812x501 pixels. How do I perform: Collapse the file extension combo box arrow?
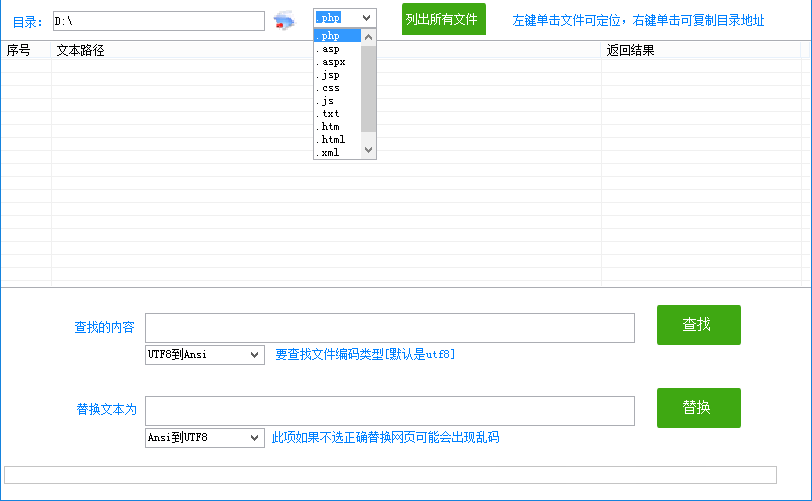[367, 18]
